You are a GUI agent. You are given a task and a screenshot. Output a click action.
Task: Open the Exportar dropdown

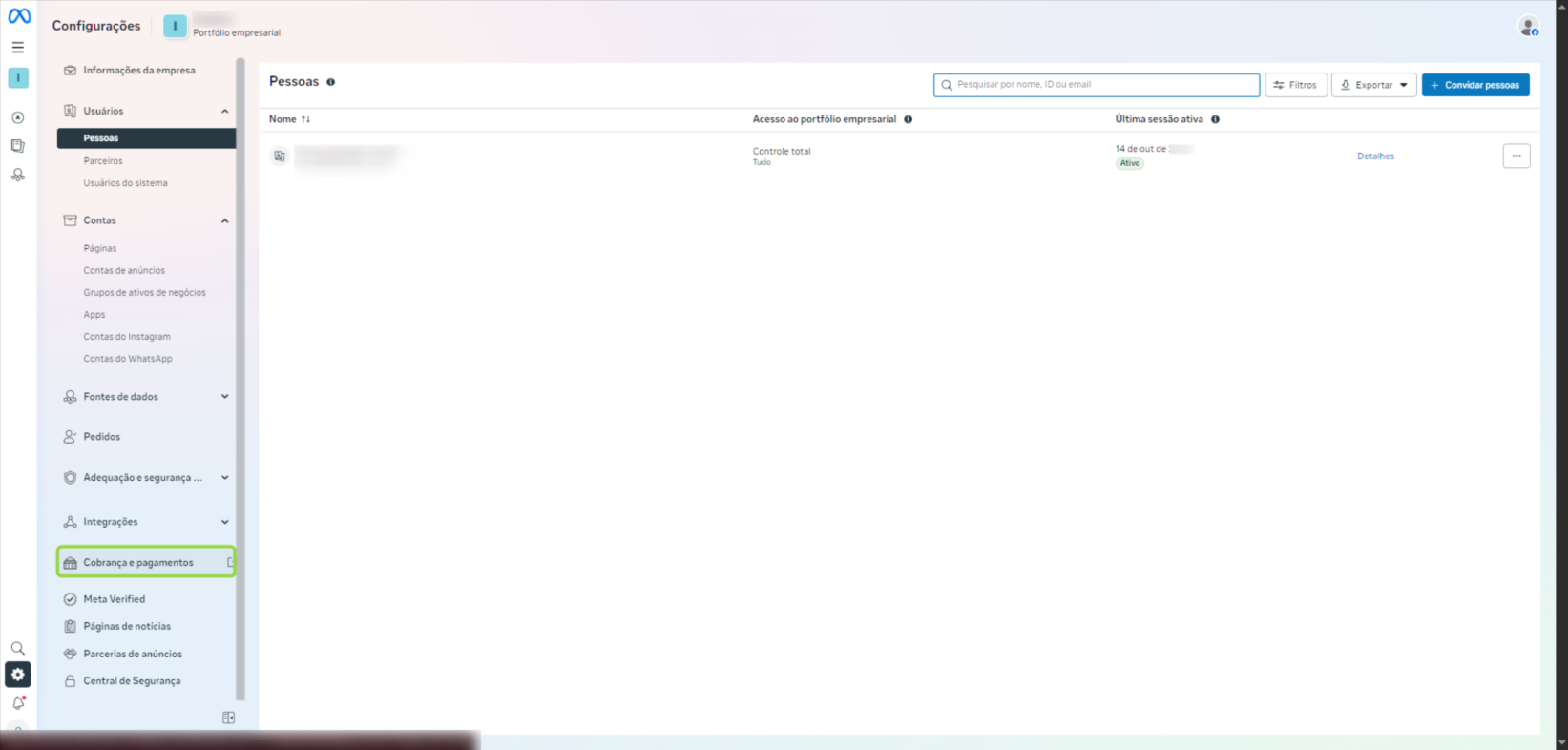1373,85
